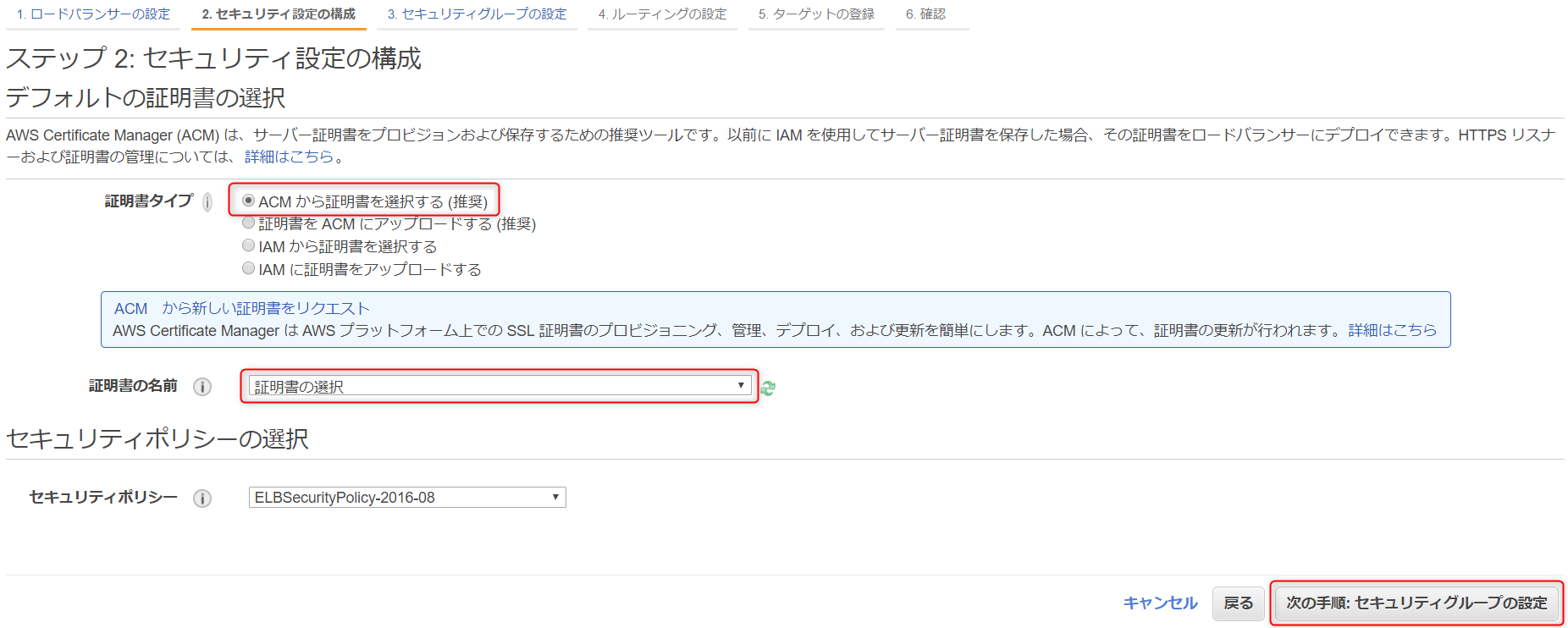The image size is (1568, 628).
Task: Click the デフォルトの証明書の選択 heading
Action: coord(146,98)
